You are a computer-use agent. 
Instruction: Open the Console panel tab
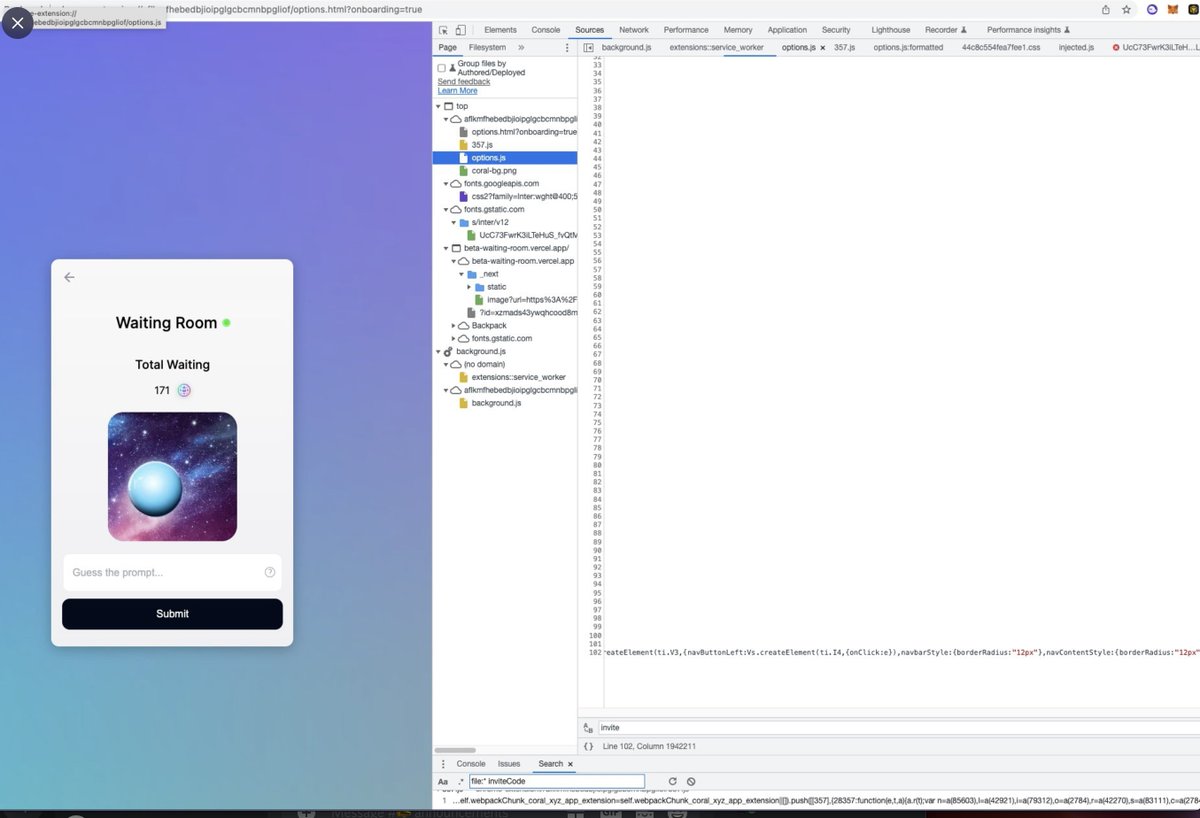click(546, 30)
